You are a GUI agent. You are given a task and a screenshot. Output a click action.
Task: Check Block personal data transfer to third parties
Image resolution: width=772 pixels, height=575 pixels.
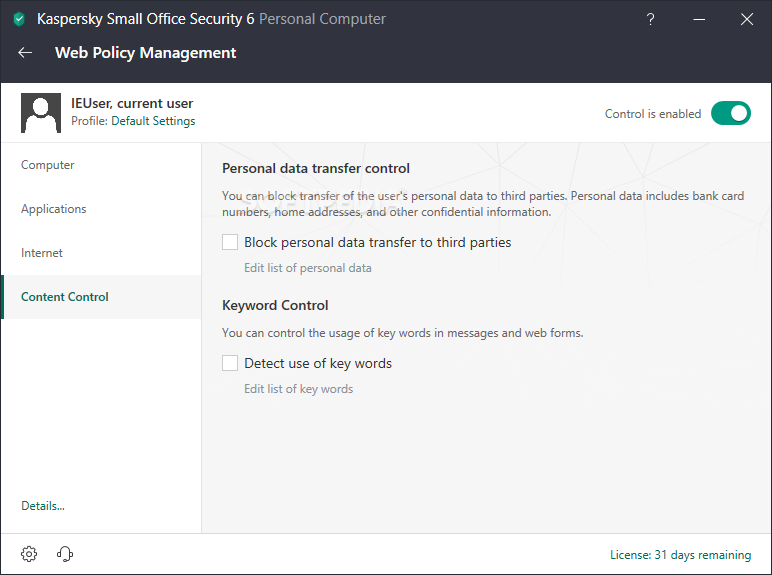(x=230, y=242)
